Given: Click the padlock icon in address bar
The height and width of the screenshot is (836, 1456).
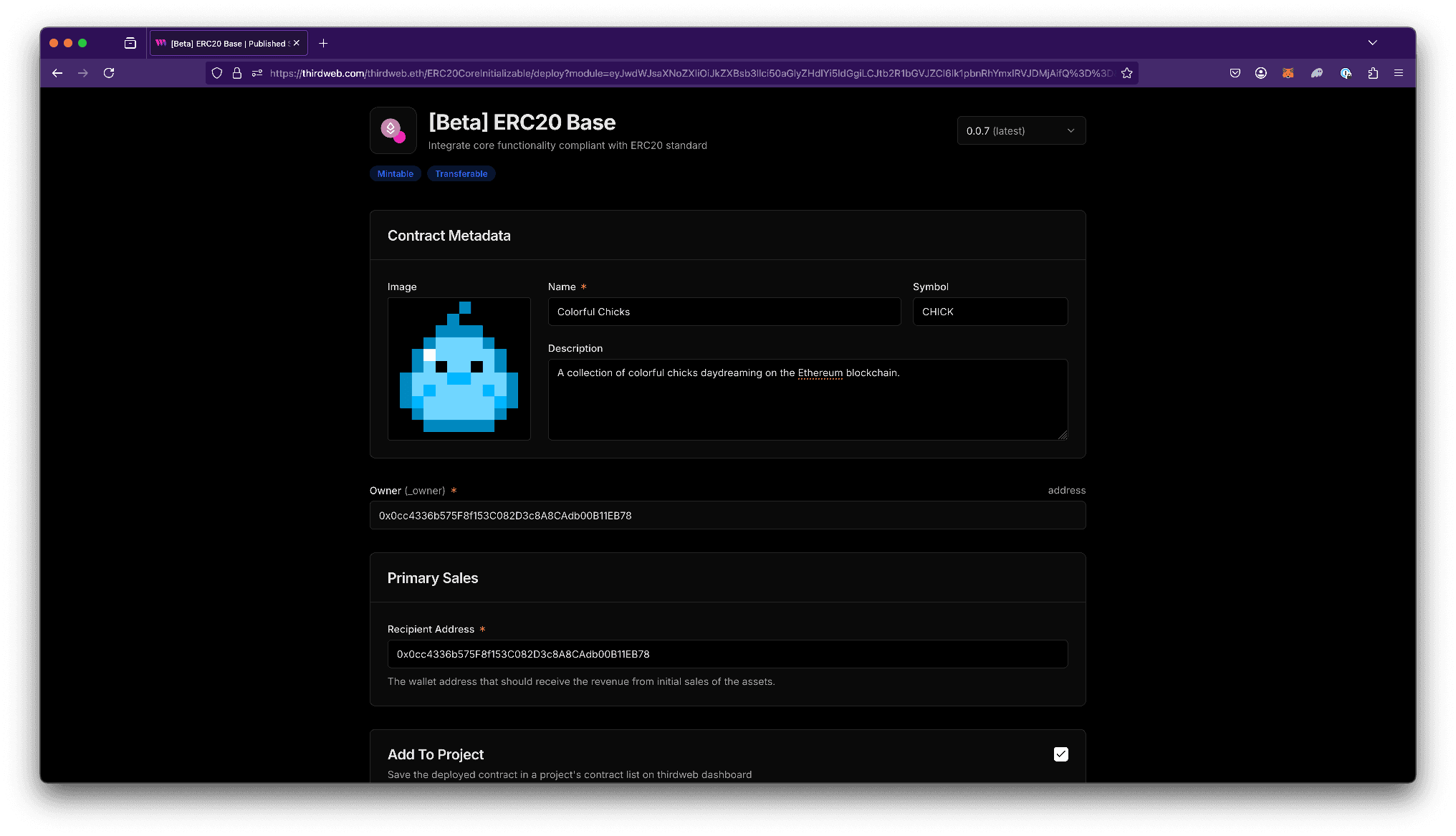Looking at the screenshot, I should click(237, 72).
